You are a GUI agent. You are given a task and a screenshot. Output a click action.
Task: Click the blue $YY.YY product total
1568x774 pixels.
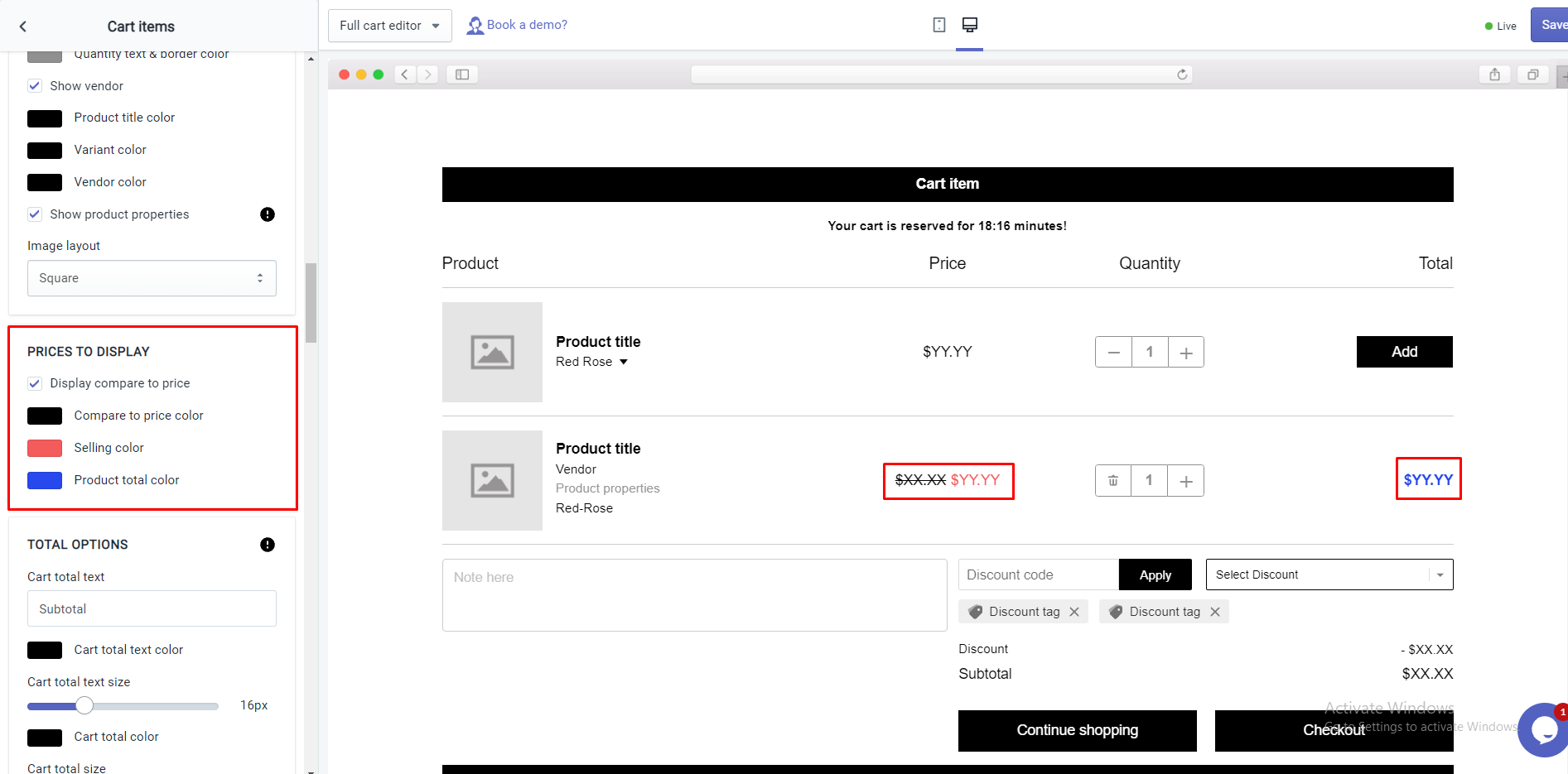click(1428, 480)
